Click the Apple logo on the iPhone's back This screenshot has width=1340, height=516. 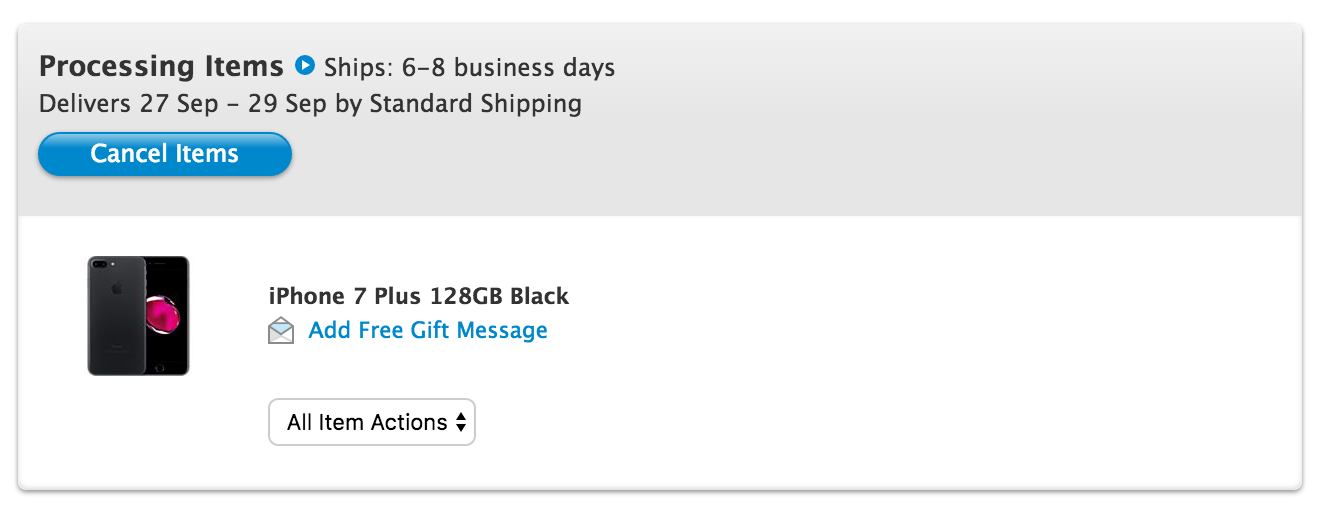point(116,289)
